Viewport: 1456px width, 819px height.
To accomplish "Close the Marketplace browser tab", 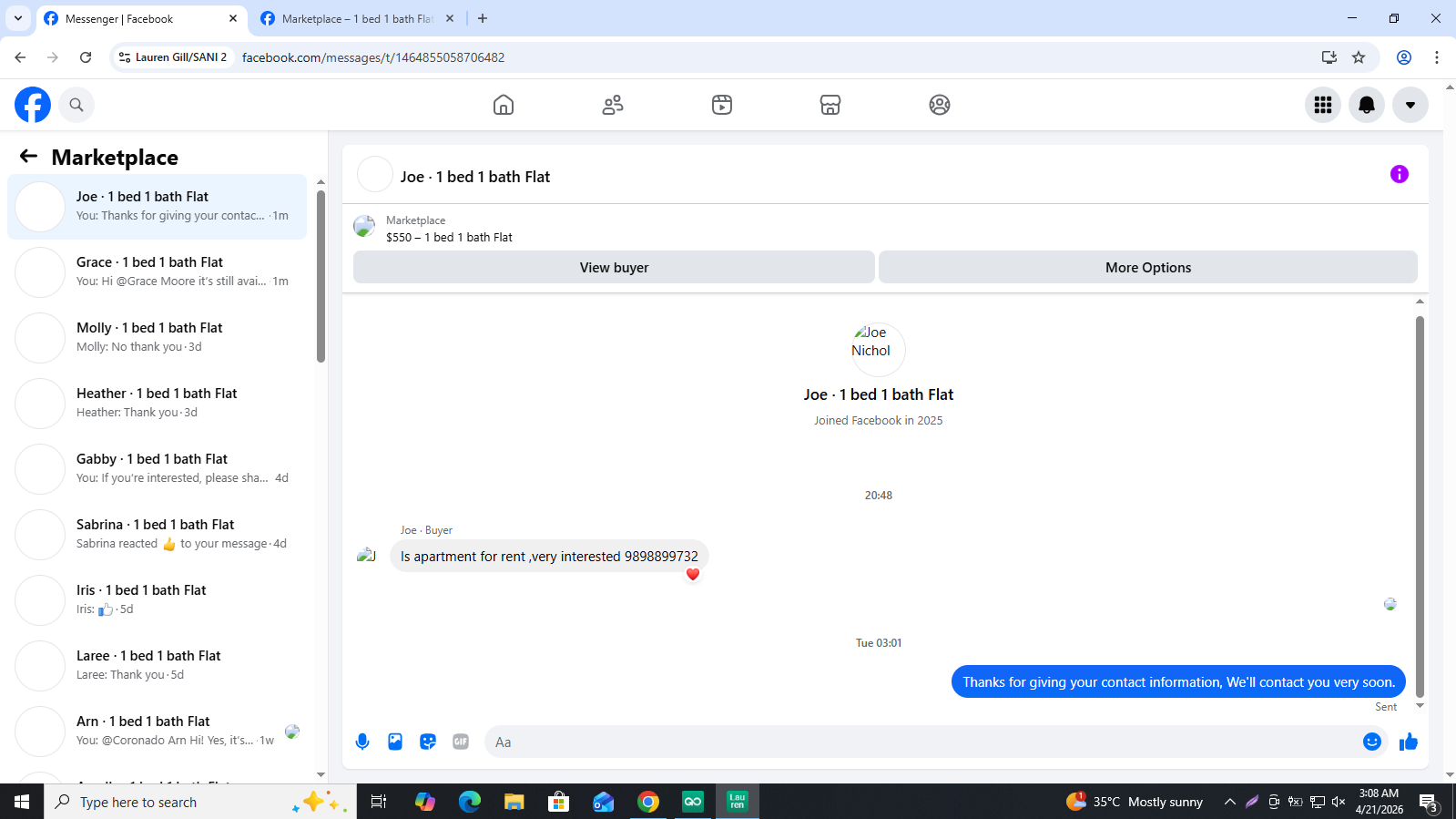I will (x=450, y=18).
